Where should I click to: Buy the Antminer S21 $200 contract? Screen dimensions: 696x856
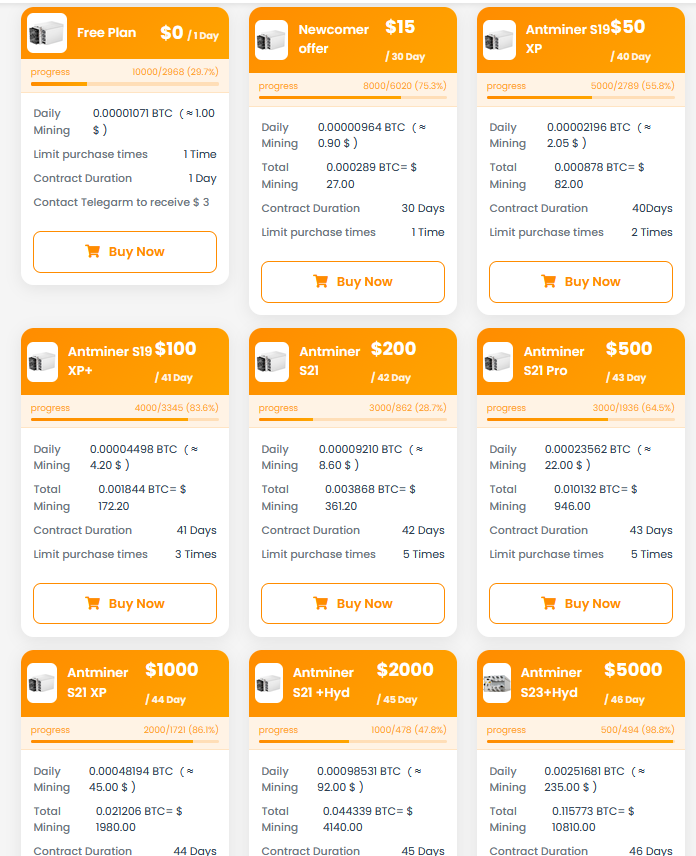point(353,604)
